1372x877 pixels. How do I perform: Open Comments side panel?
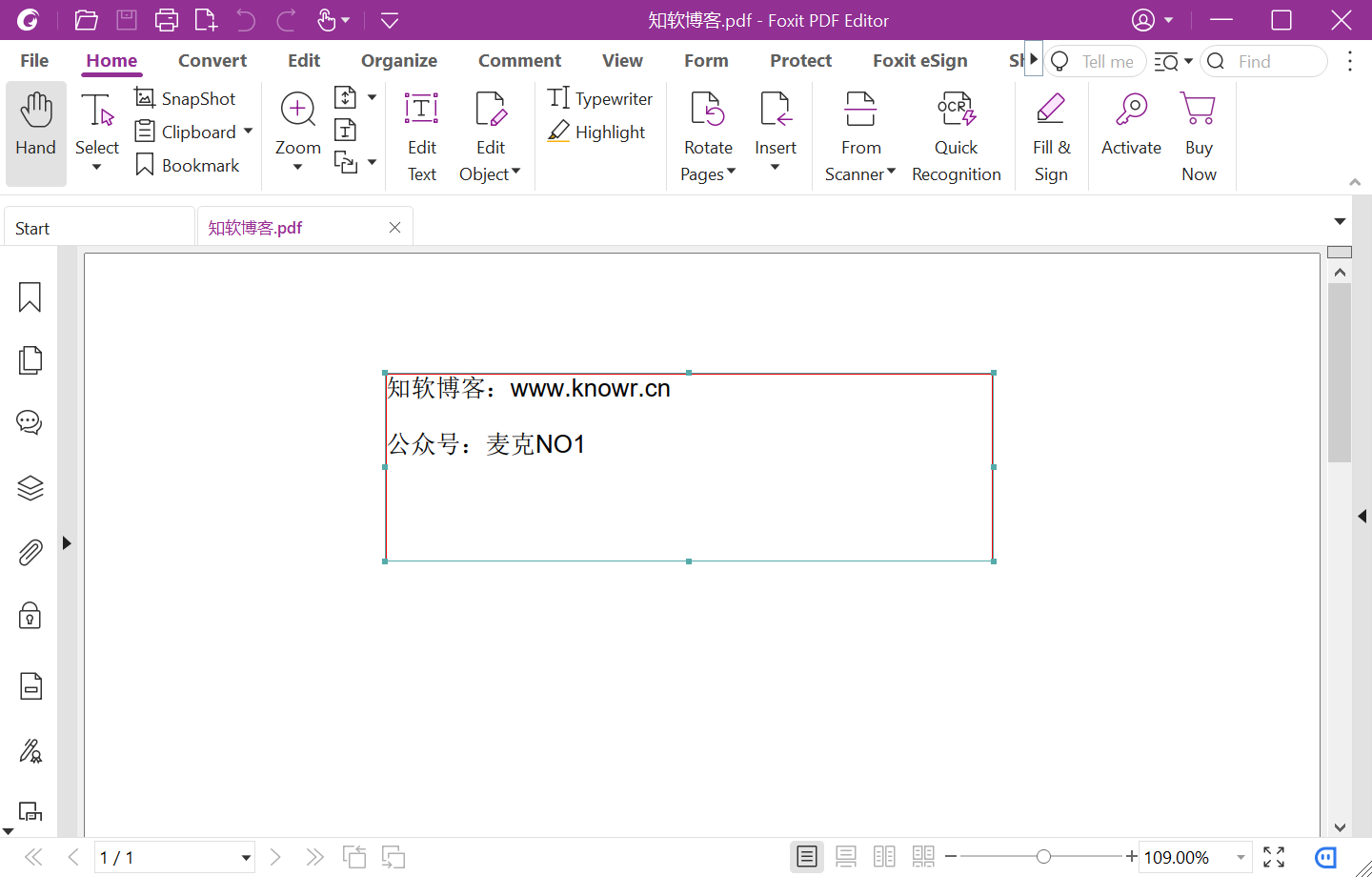(30, 422)
